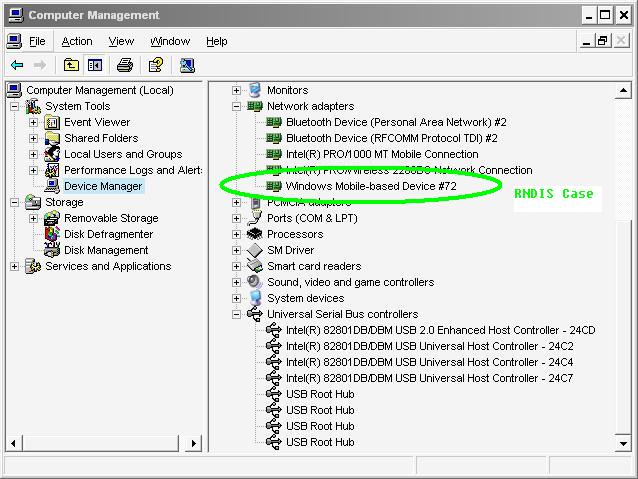Open the File menu

(x=37, y=41)
